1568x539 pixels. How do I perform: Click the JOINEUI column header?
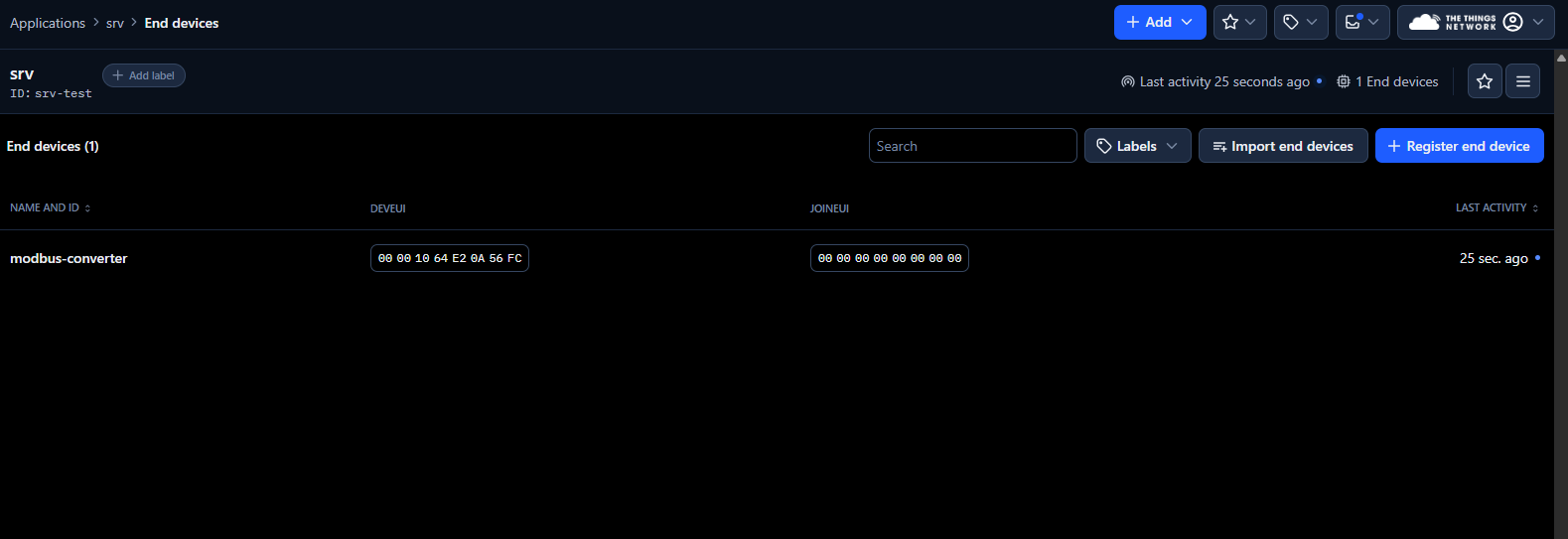tap(829, 208)
